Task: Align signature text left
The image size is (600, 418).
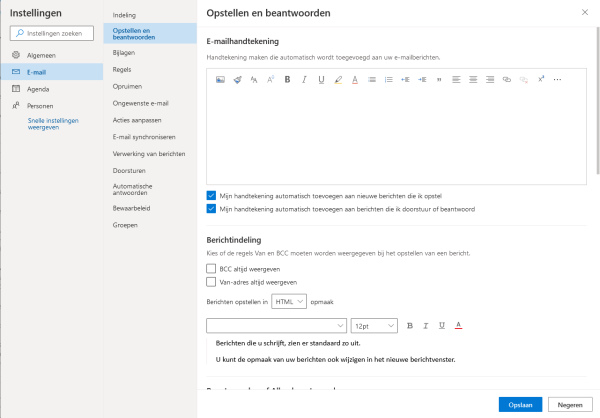Action: coord(456,80)
